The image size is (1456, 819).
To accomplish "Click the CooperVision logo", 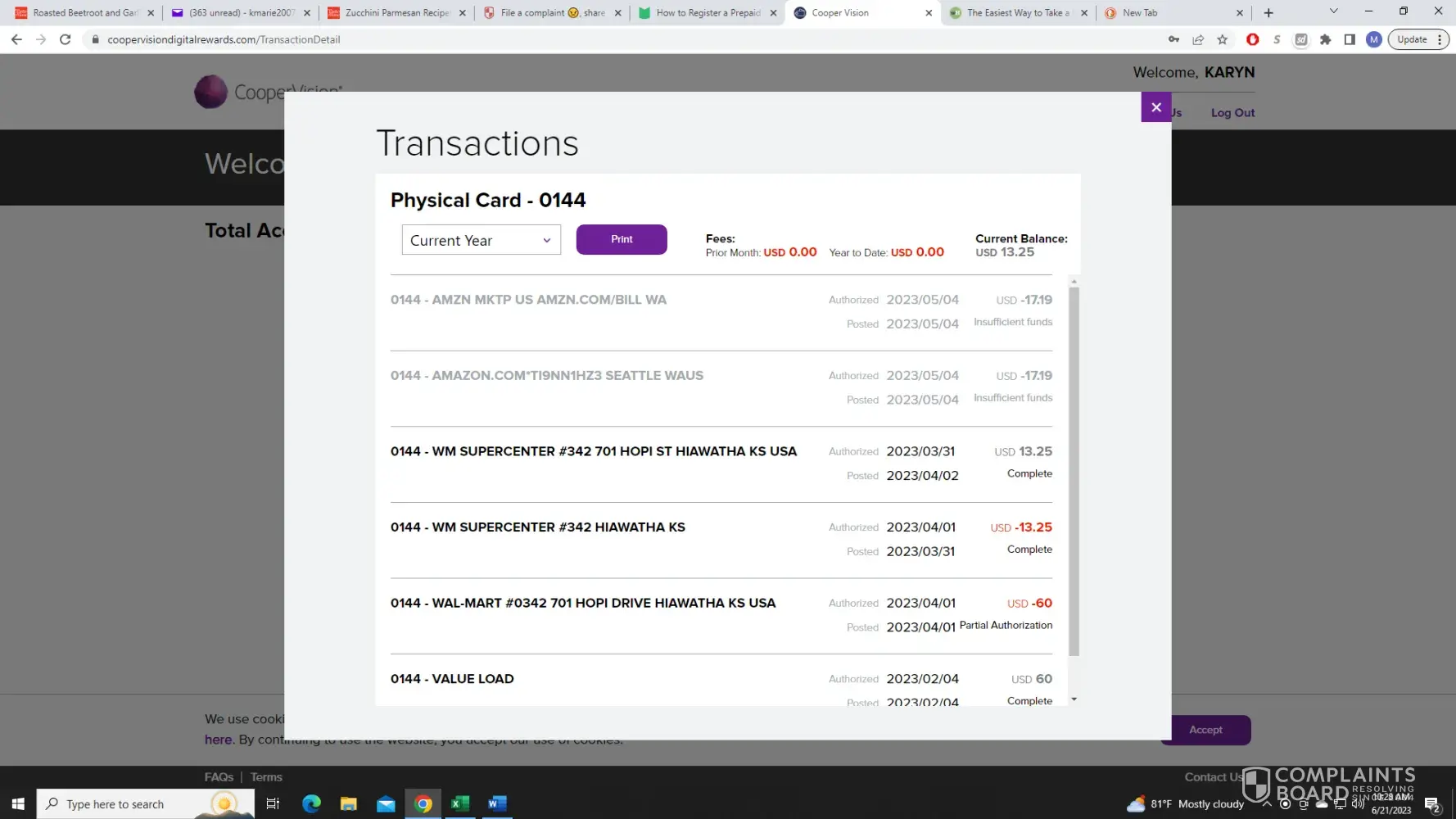I will point(268,92).
